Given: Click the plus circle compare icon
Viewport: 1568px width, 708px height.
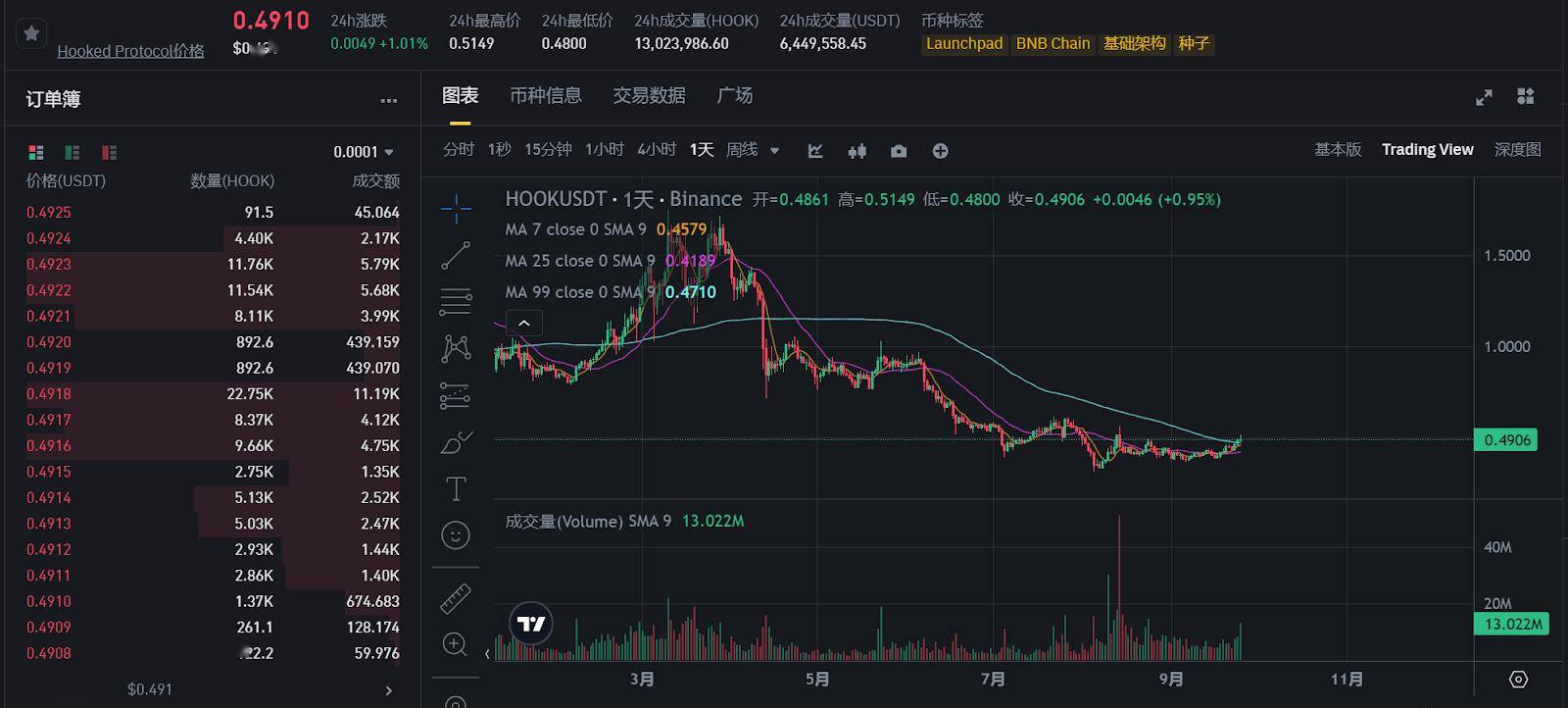Looking at the screenshot, I should 940,151.
